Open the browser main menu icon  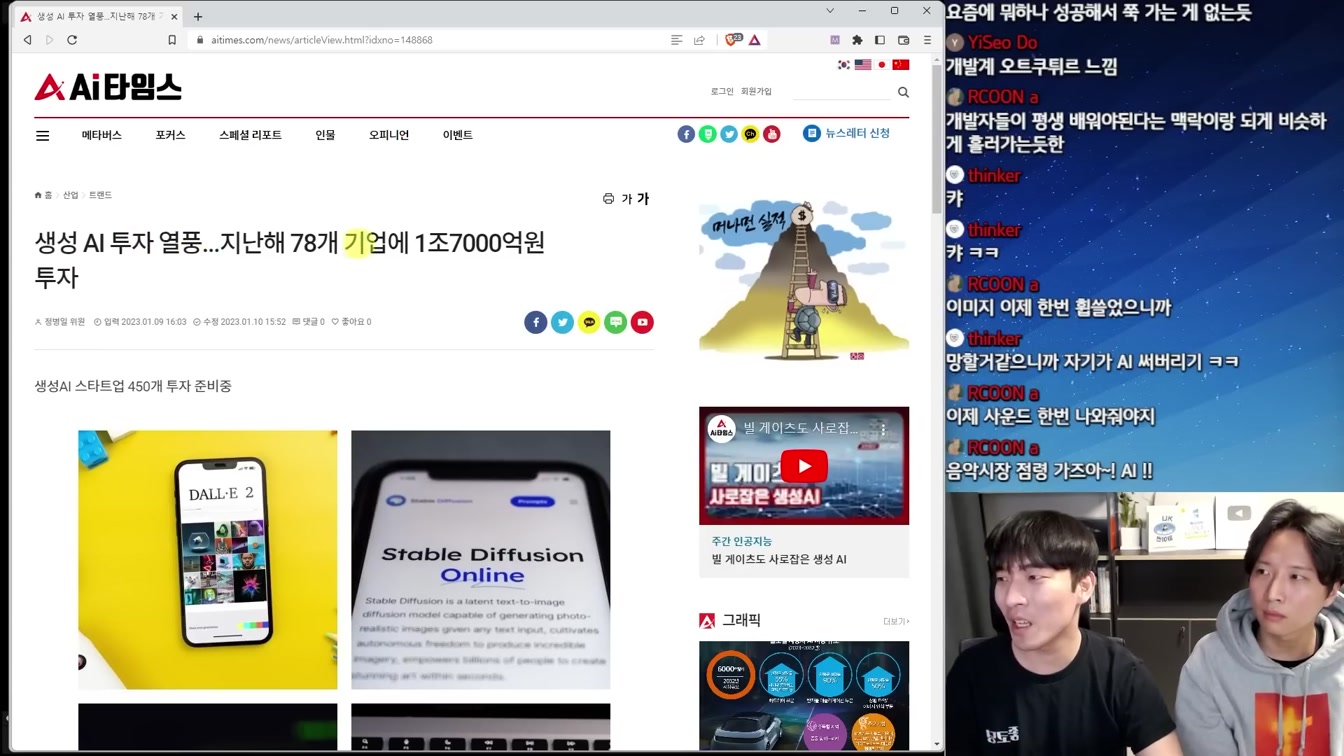[x=927, y=40]
